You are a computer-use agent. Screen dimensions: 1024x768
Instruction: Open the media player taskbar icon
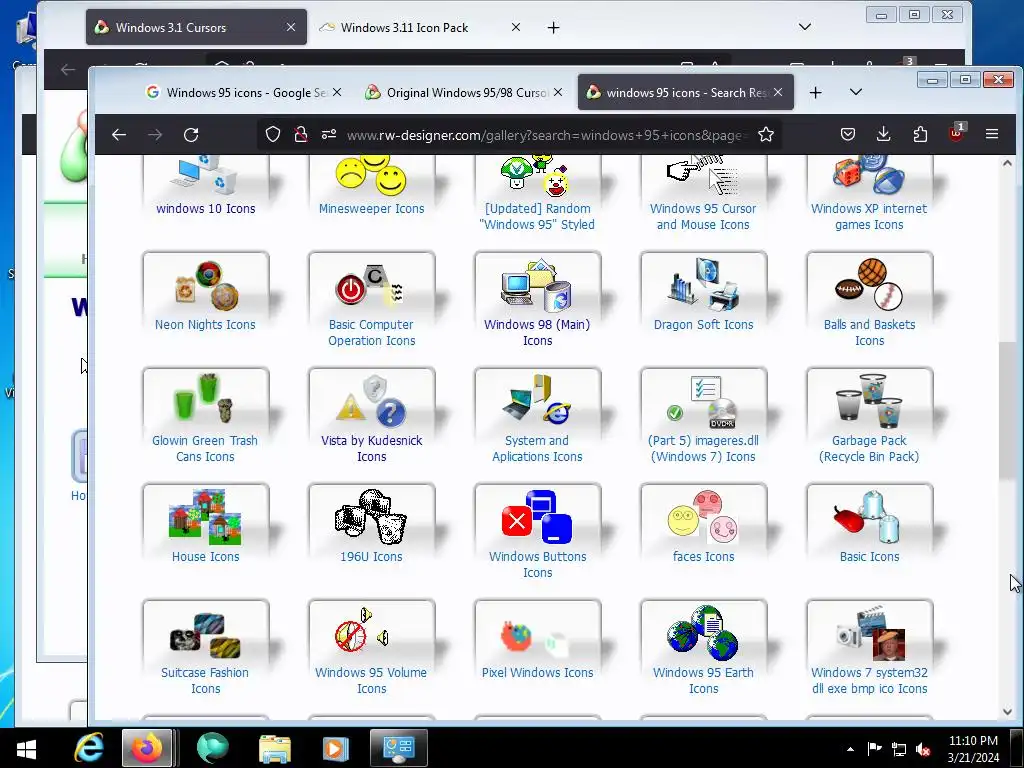[335, 748]
